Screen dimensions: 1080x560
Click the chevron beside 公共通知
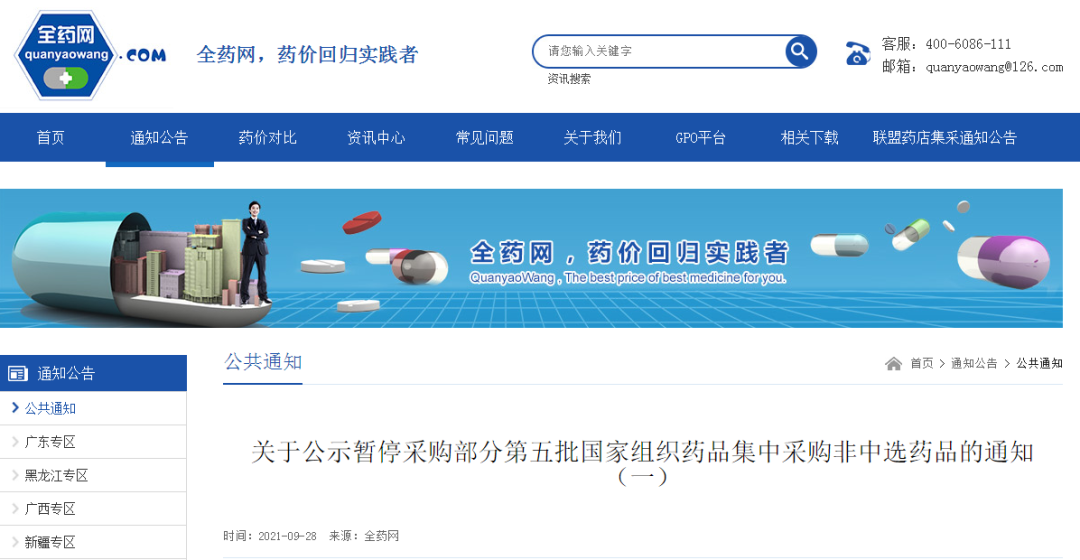point(15,408)
